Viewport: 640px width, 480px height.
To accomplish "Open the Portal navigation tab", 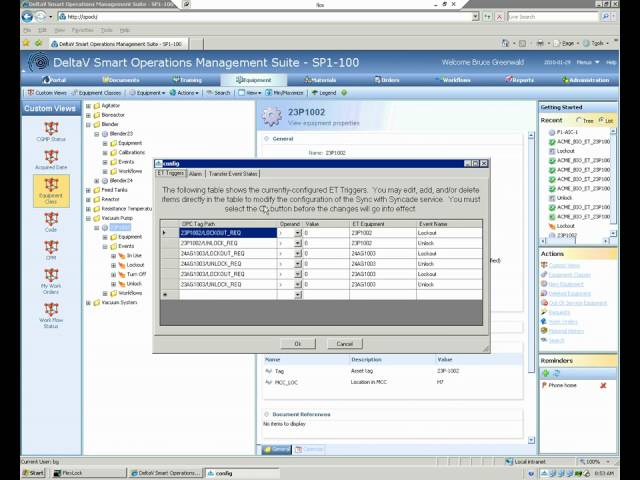I will 54,80.
